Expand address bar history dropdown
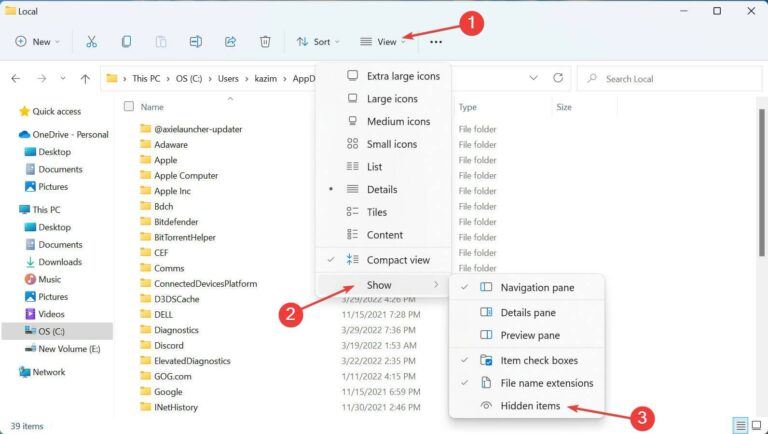768x434 pixels. pos(533,78)
